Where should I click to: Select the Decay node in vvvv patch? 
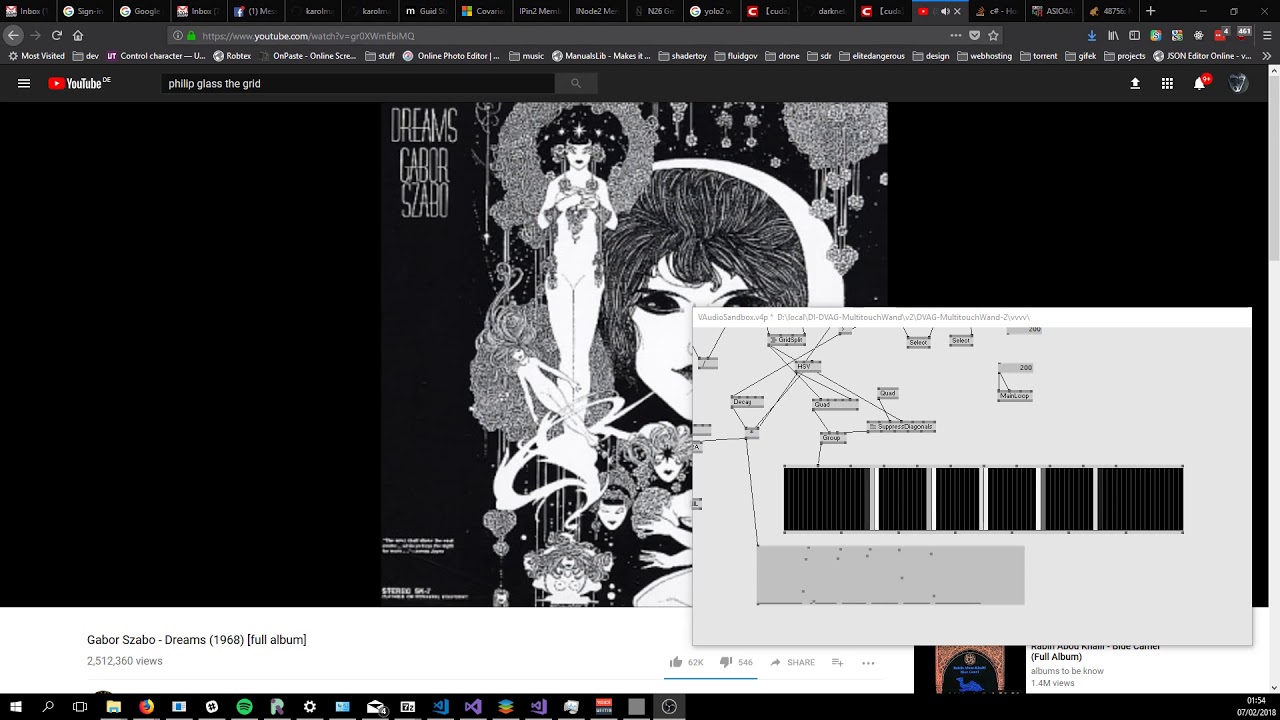point(747,402)
